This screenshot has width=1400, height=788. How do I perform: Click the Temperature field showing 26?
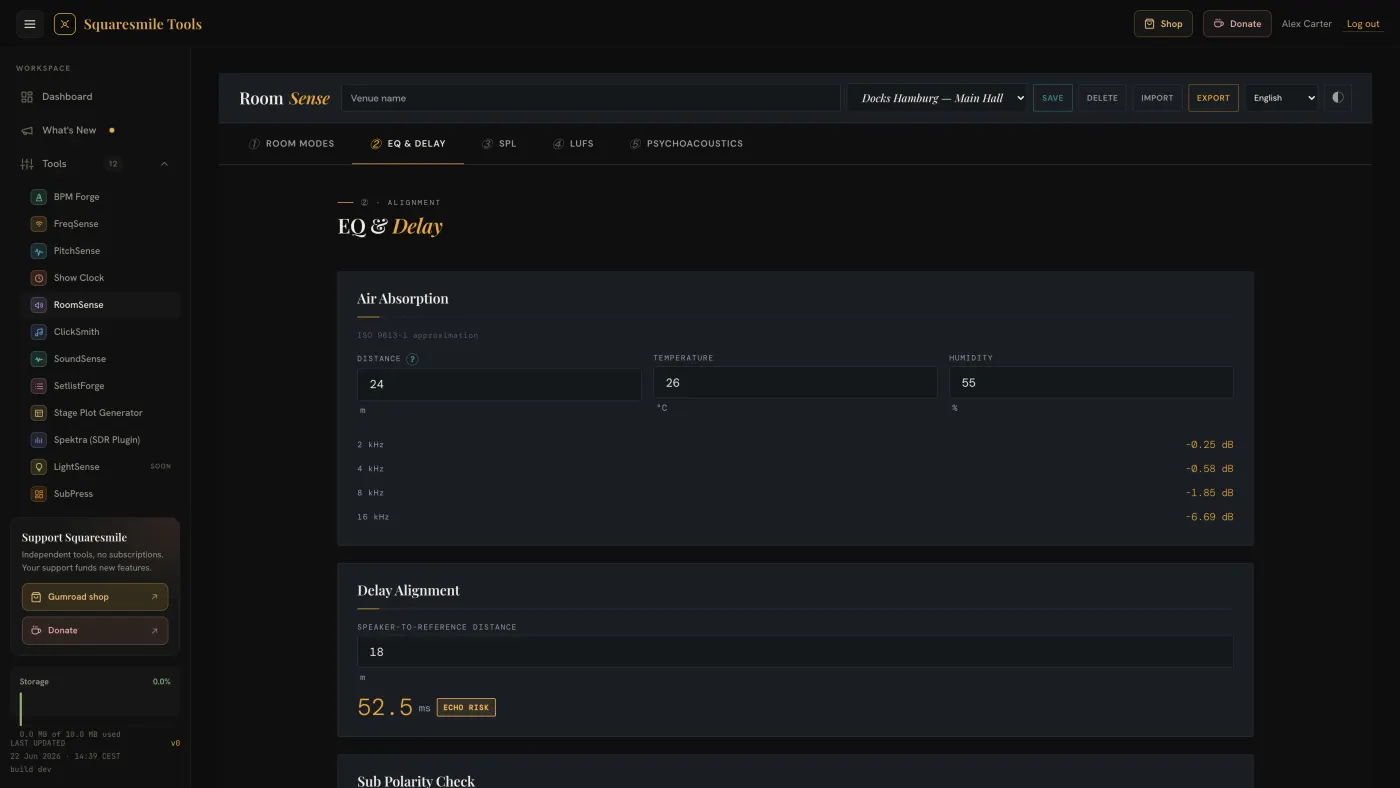(x=795, y=383)
